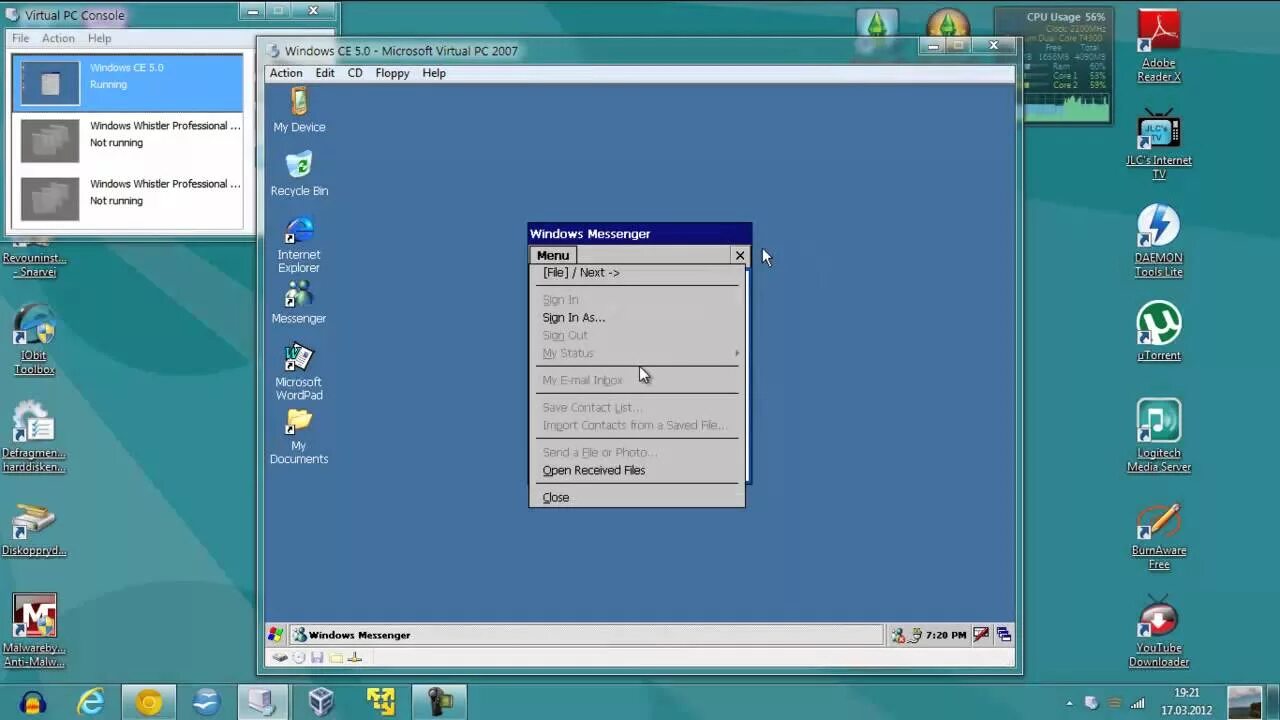The height and width of the screenshot is (720, 1280).
Task: Open the IObit Toolbox desktop shortcut
Action: (x=35, y=340)
